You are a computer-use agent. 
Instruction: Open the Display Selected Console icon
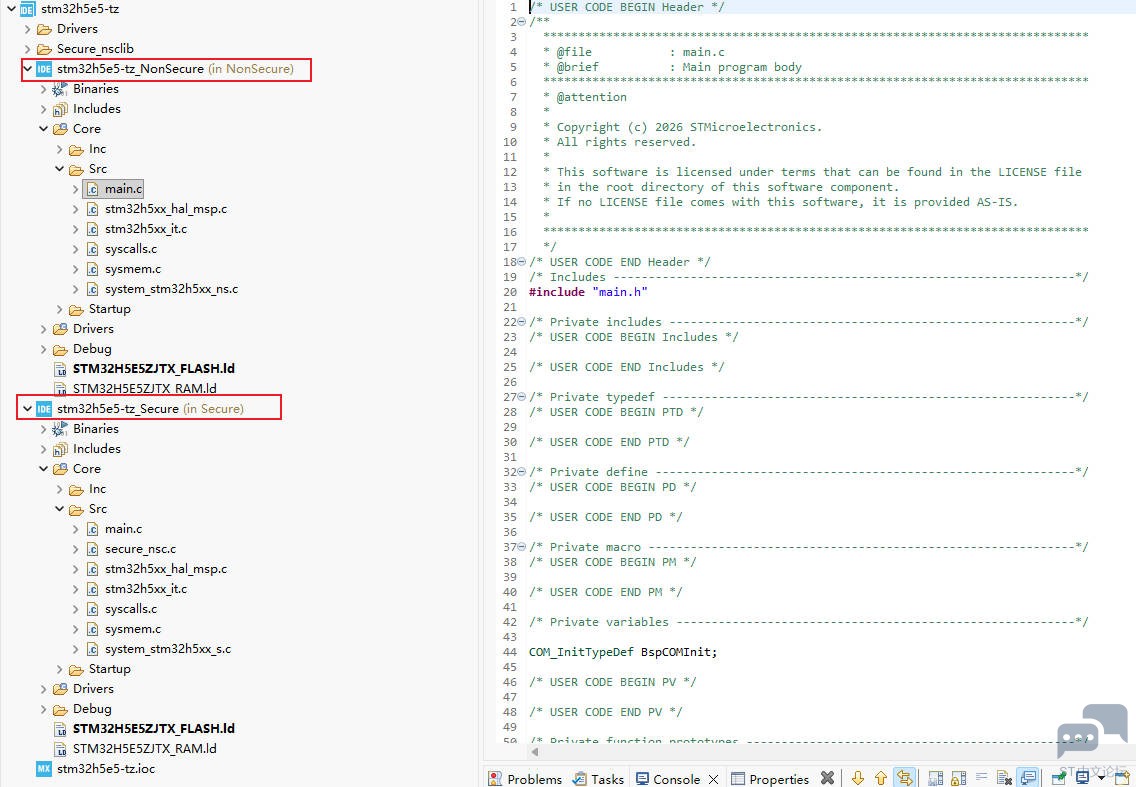tap(1082, 778)
